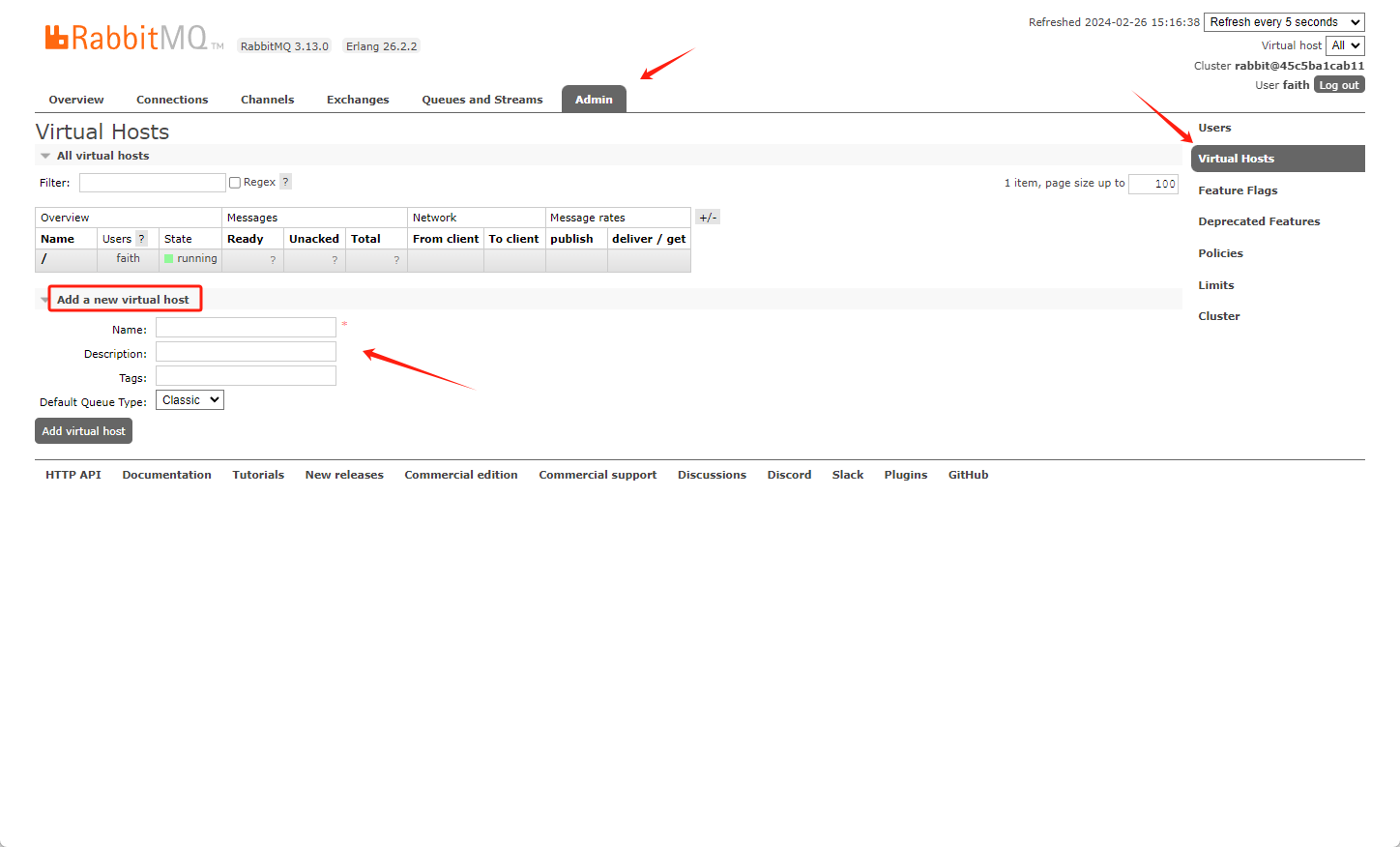Click the RabbitMQ logo
Screen dimensions: 1400x847
[x=126, y=38]
